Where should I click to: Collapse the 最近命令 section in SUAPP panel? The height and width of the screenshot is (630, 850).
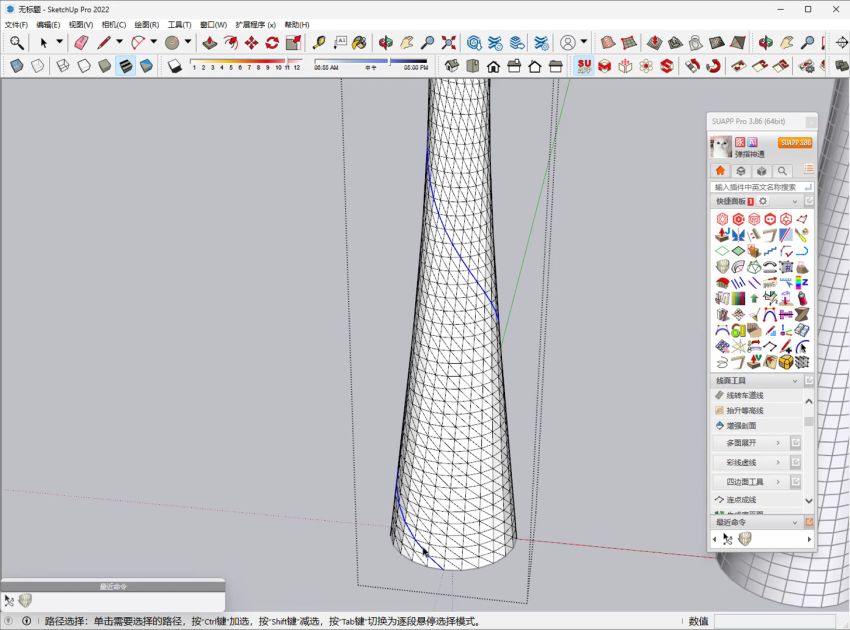[795, 523]
